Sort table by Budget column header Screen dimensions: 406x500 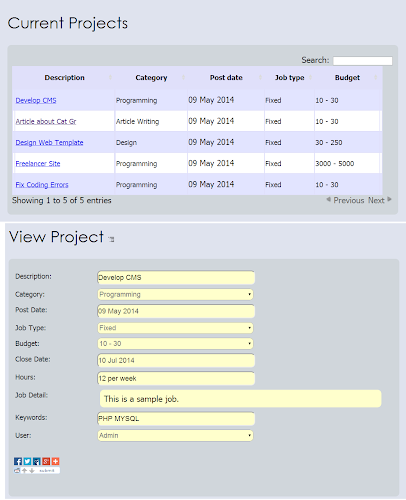pyautogui.click(x=347, y=78)
